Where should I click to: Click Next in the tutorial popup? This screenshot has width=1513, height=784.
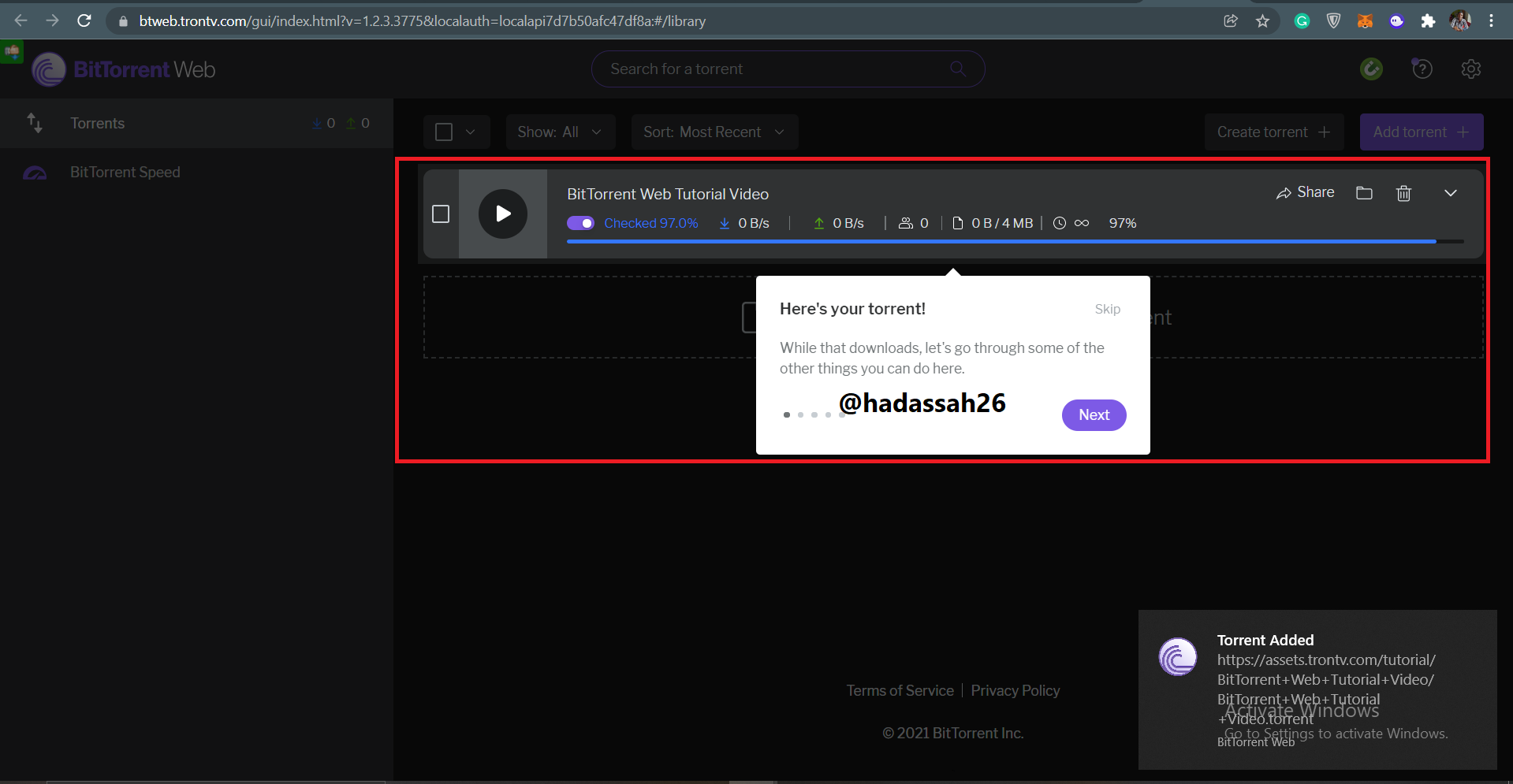click(1094, 415)
